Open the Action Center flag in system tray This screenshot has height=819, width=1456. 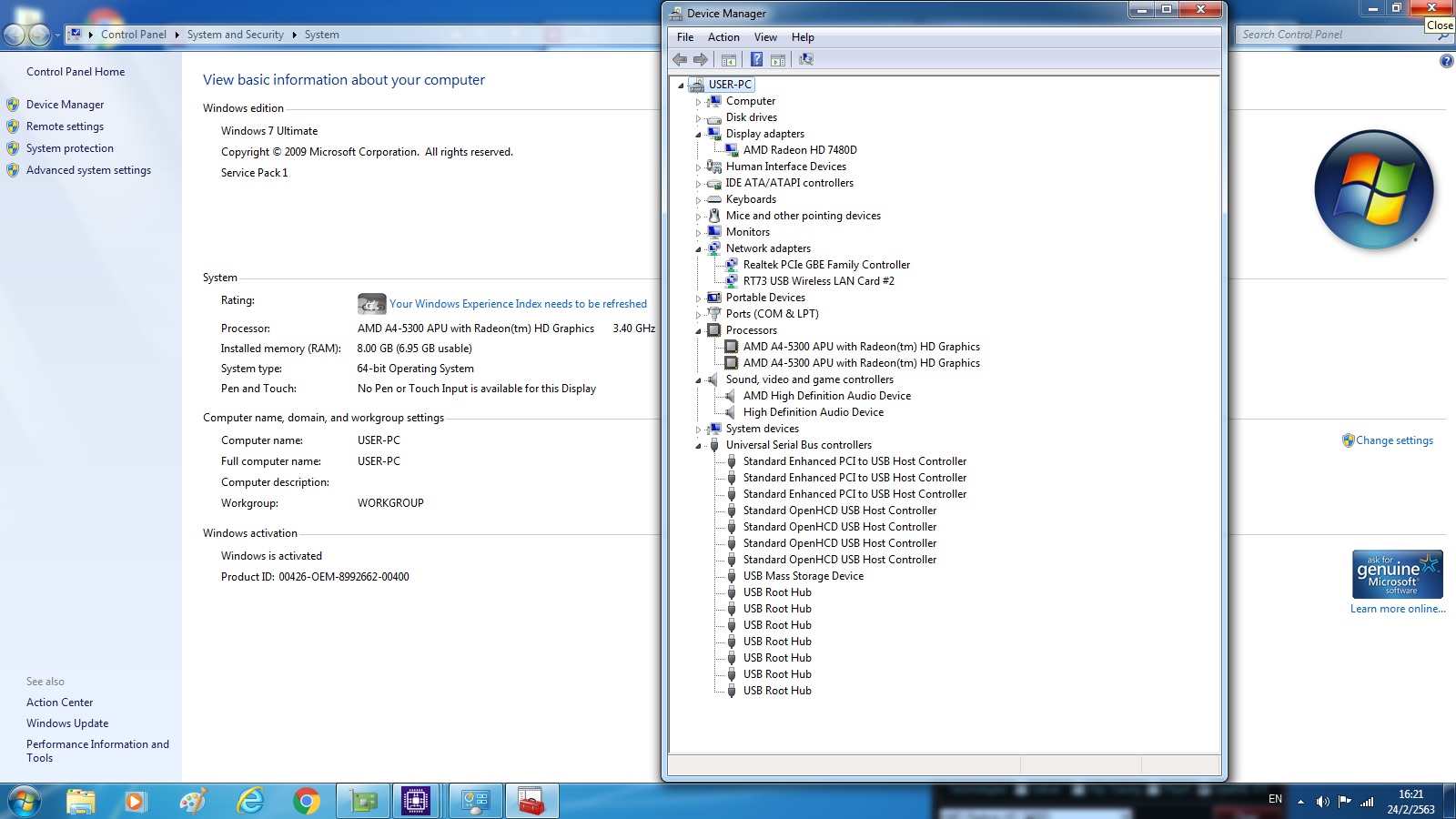click(1344, 802)
